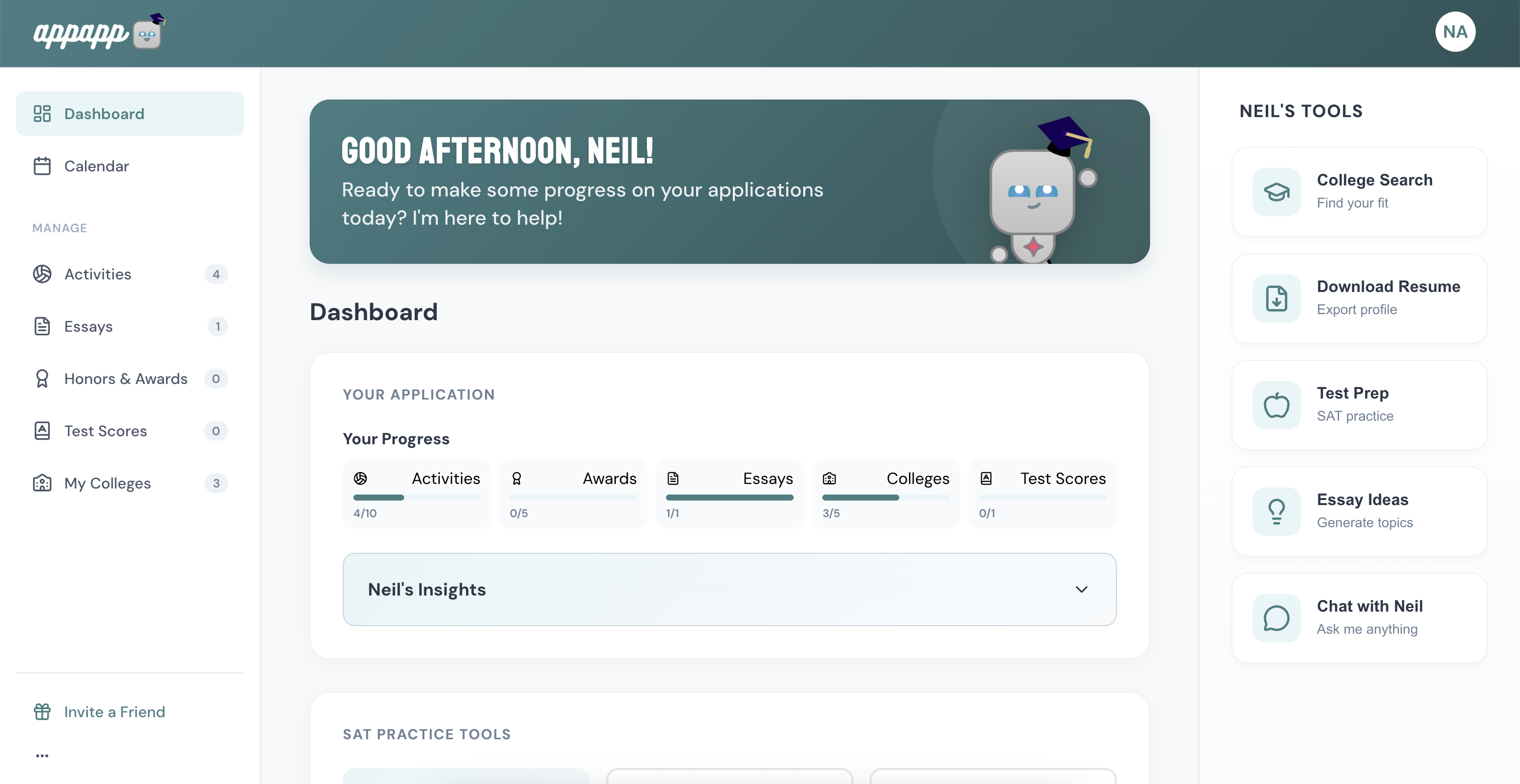Click the Colleges progress bar
The width and height of the screenshot is (1520, 784).
pyautogui.click(x=886, y=498)
